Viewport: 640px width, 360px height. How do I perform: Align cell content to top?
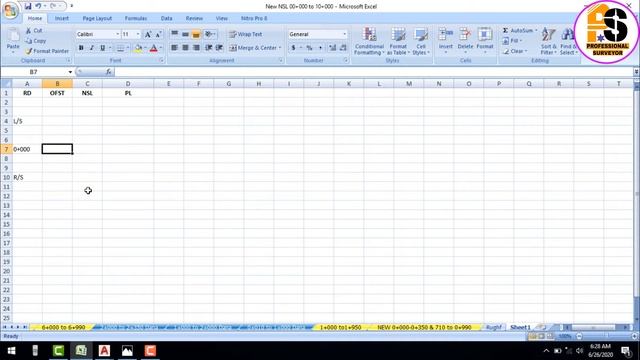[174, 34]
